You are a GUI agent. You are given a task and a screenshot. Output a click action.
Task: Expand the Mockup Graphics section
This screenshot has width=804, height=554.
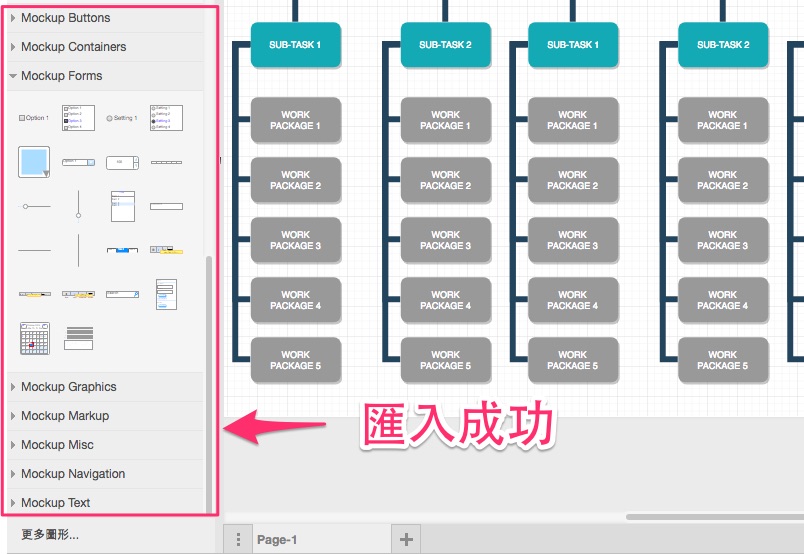(x=106, y=387)
